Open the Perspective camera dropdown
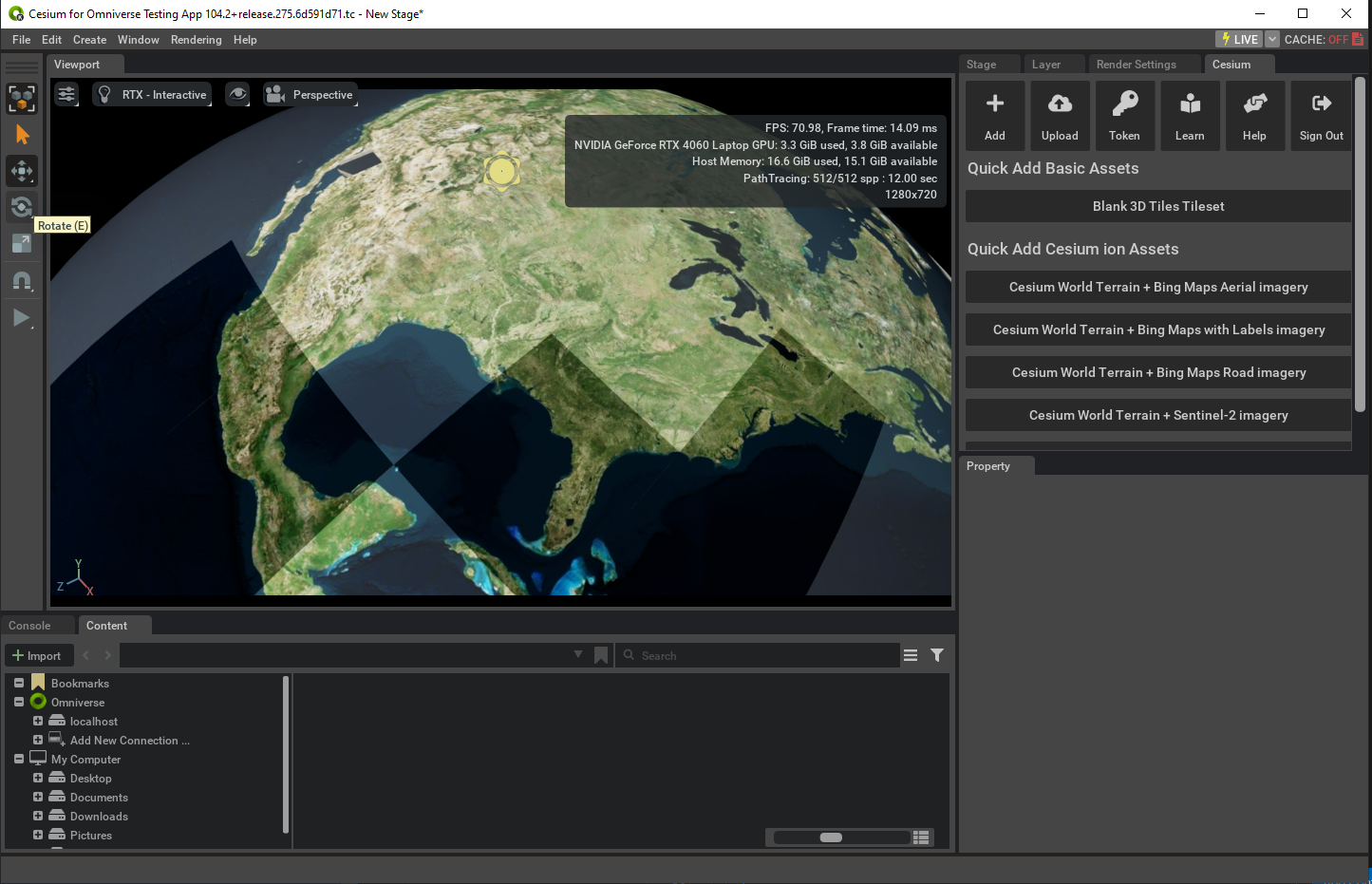1372x884 pixels. tap(310, 94)
